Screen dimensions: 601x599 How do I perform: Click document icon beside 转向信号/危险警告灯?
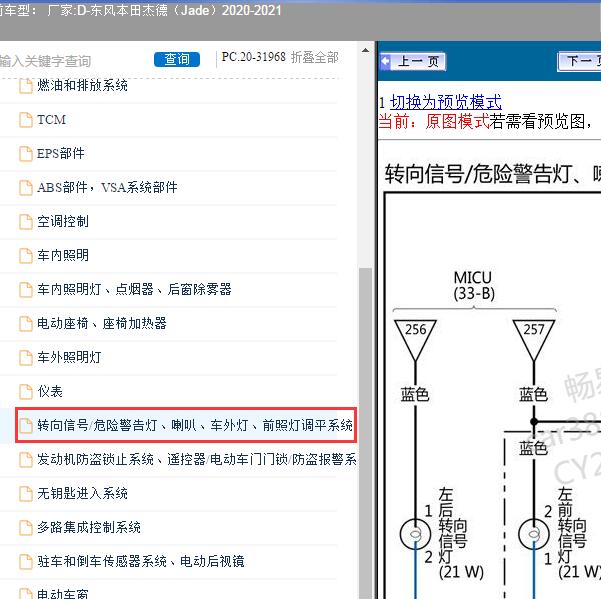tap(26, 425)
